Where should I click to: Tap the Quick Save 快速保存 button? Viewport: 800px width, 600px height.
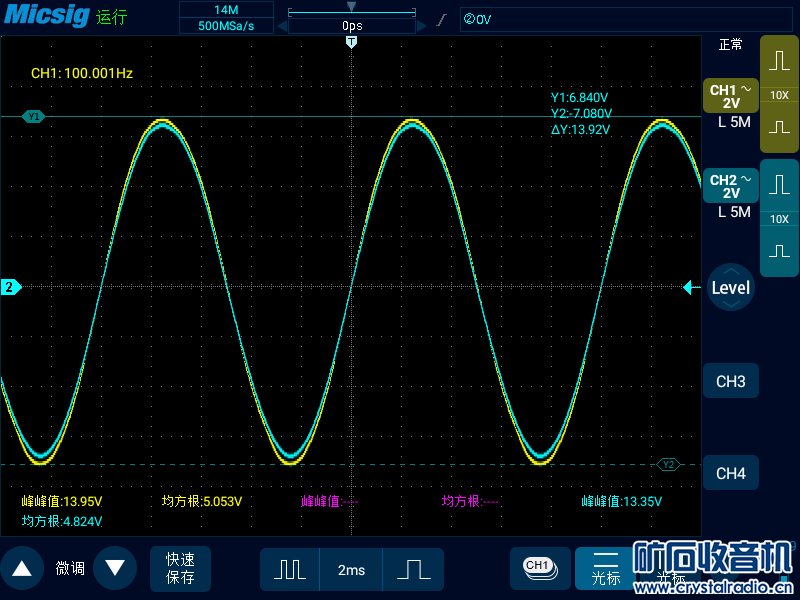coord(180,568)
